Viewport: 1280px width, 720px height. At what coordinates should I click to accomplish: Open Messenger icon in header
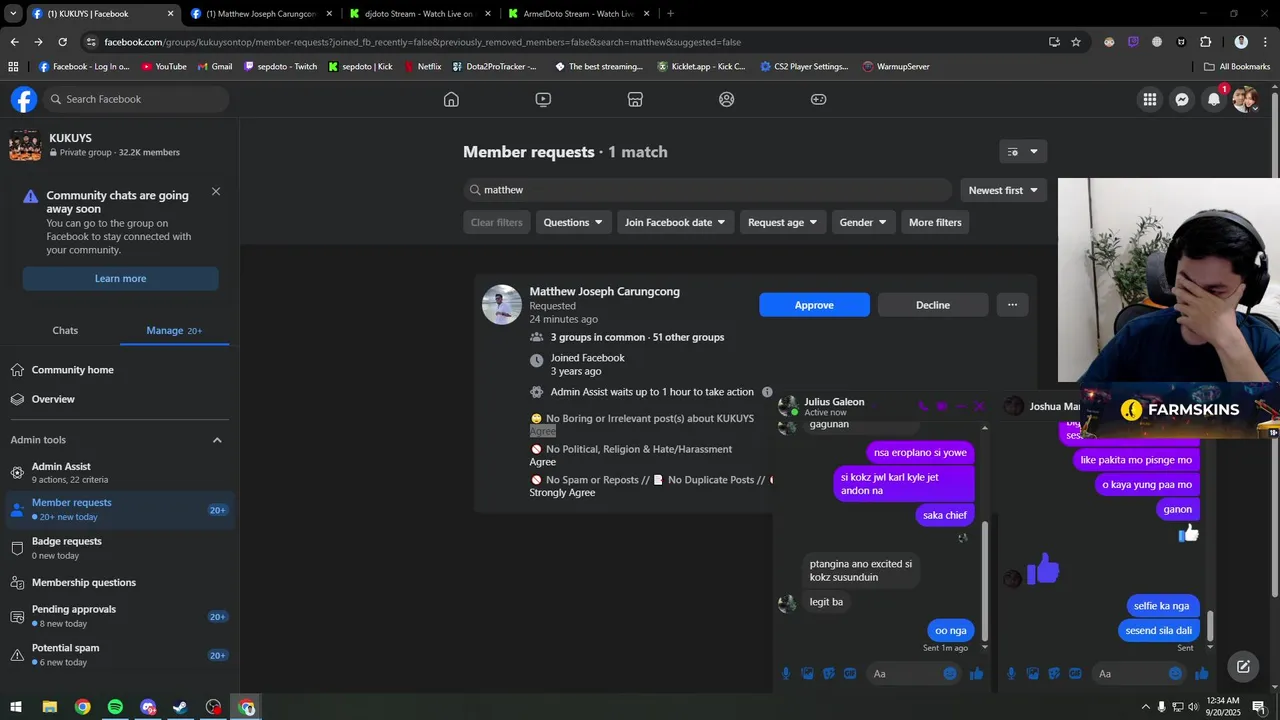point(1182,99)
